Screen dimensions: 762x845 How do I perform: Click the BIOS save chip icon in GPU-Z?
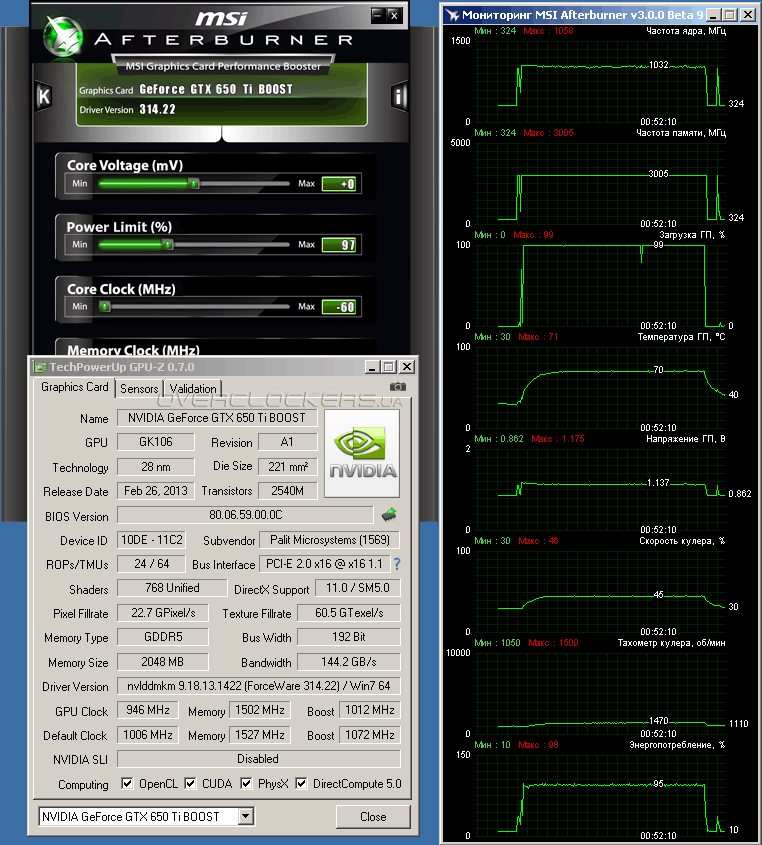pos(389,515)
